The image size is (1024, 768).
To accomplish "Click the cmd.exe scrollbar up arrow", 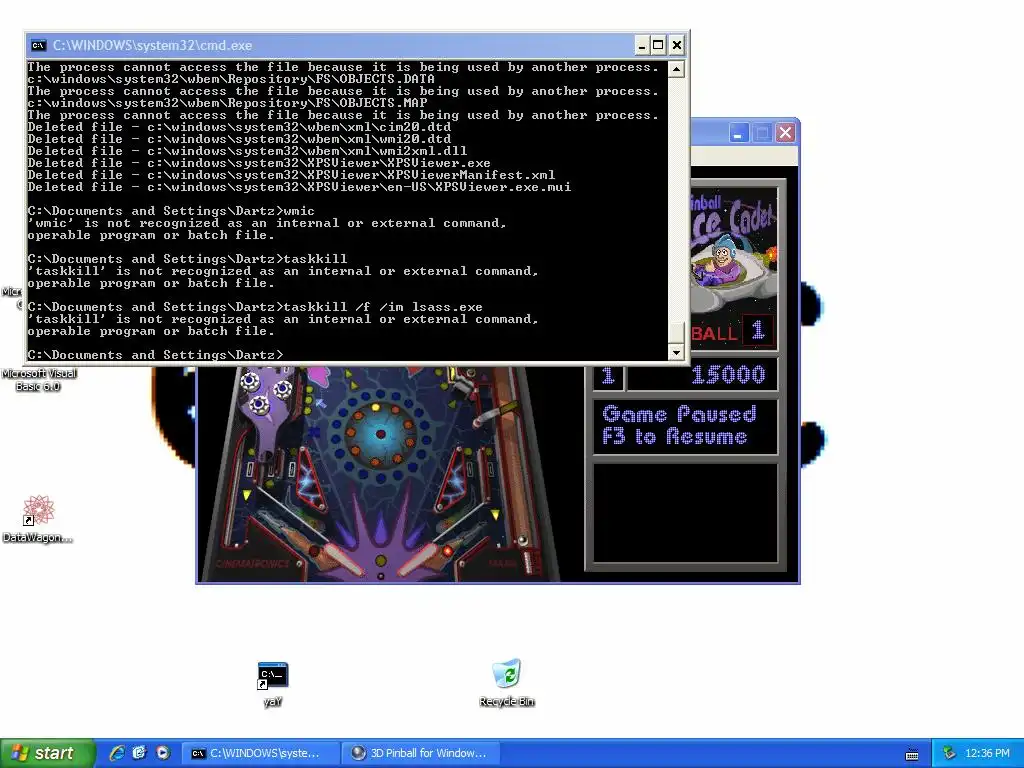I will pos(677,69).
